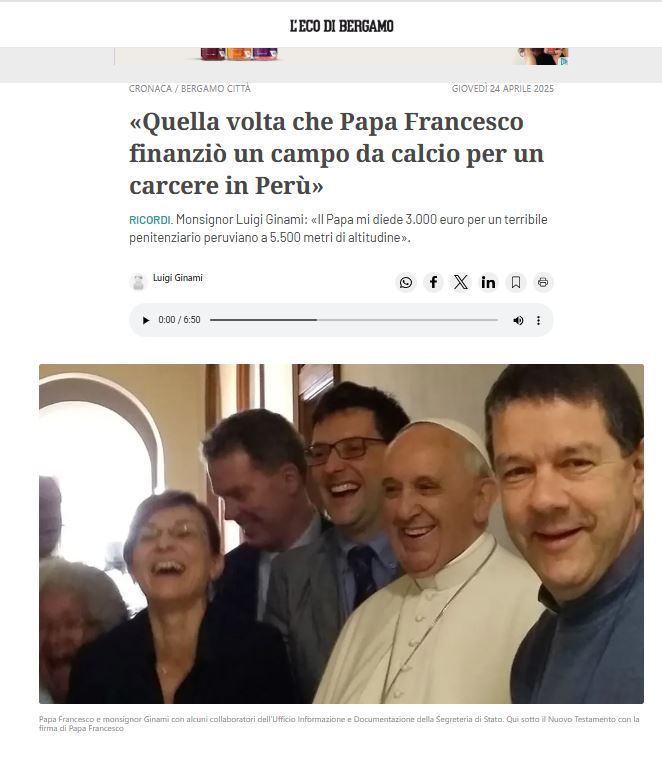Image resolution: width=662 pixels, height=759 pixels.
Task: Mute the audio player volume
Action: 518,320
